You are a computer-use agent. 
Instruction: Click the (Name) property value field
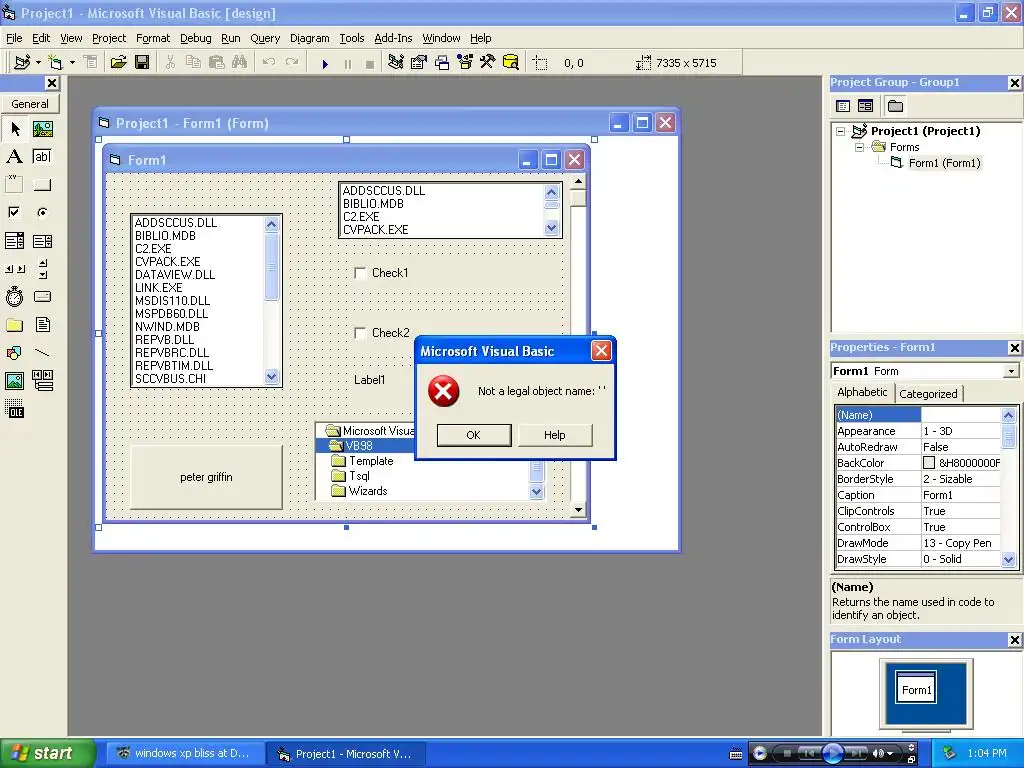coord(960,415)
